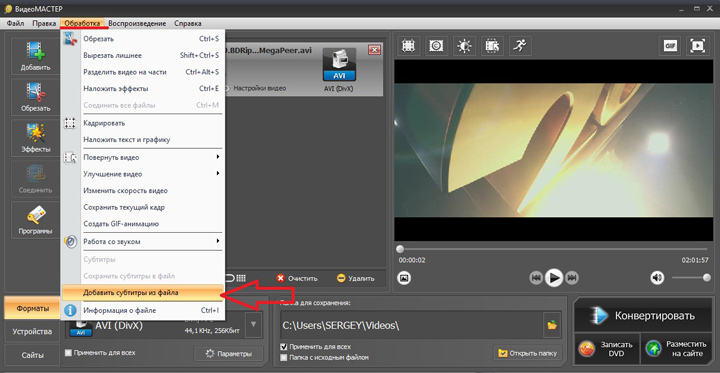
Task: Switch to the Устройства tab
Action: pos(32,332)
